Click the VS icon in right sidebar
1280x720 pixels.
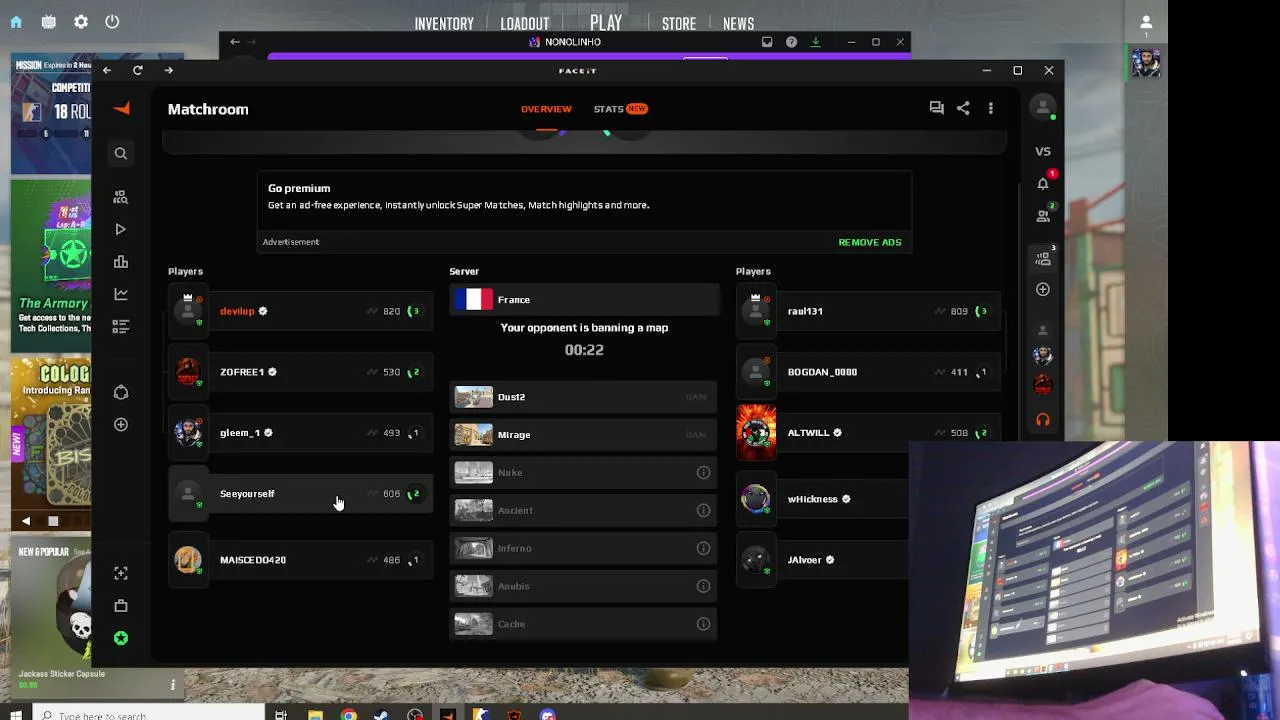pos(1043,151)
